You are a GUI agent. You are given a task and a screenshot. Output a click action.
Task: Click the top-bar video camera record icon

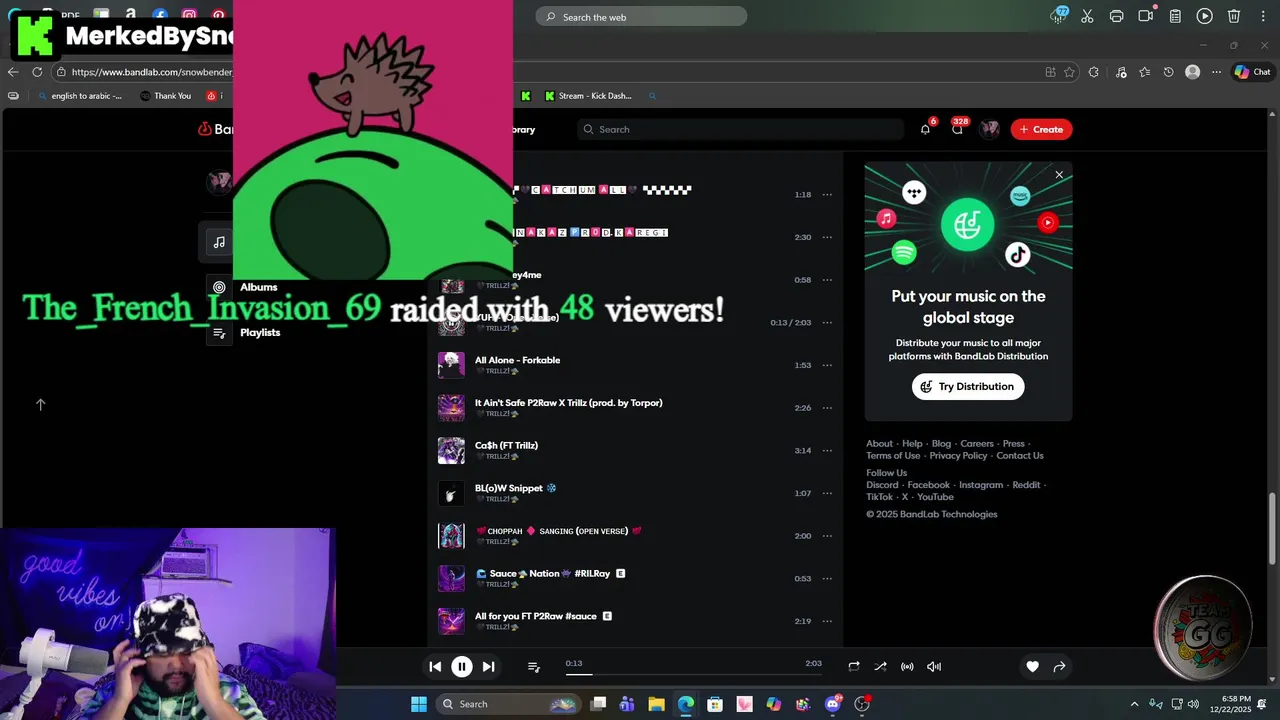[1146, 16]
